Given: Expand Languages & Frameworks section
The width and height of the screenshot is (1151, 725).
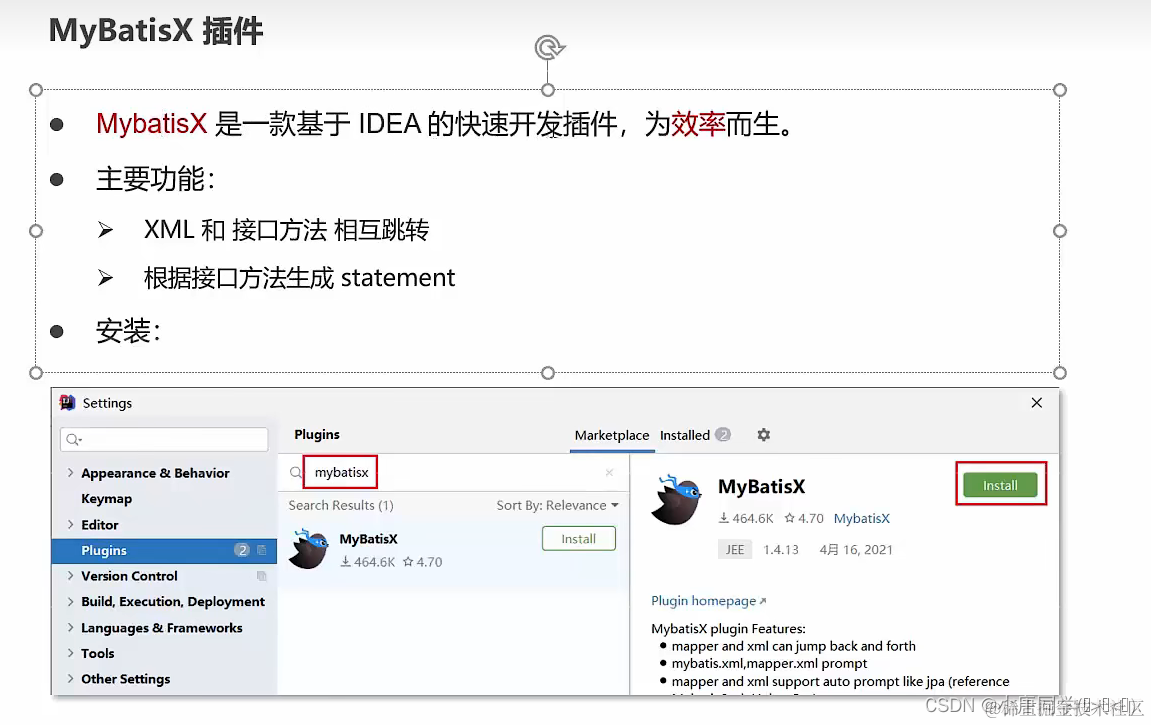Looking at the screenshot, I should pyautogui.click(x=70, y=627).
